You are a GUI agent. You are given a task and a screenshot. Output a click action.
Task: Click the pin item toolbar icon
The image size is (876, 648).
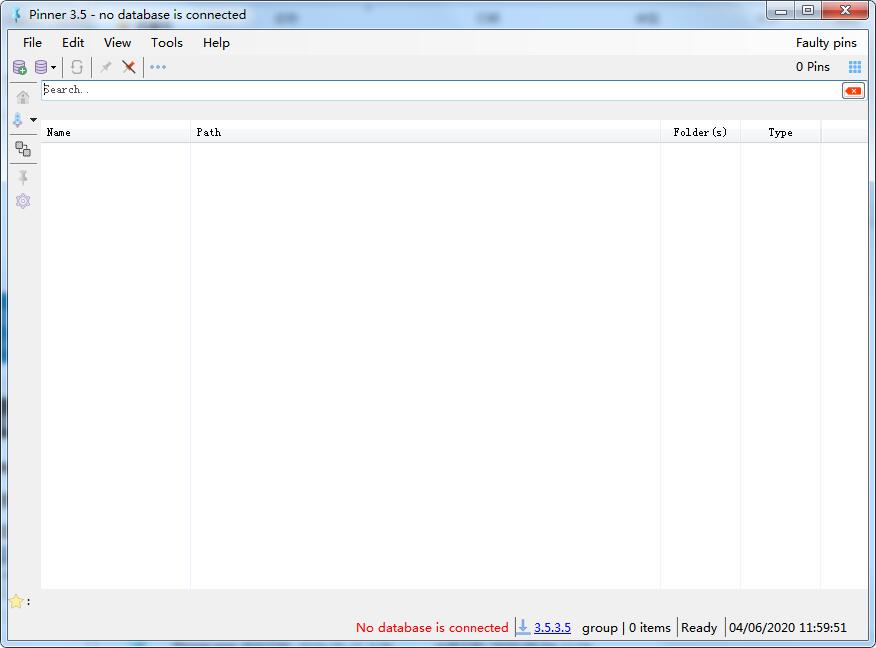[106, 68]
